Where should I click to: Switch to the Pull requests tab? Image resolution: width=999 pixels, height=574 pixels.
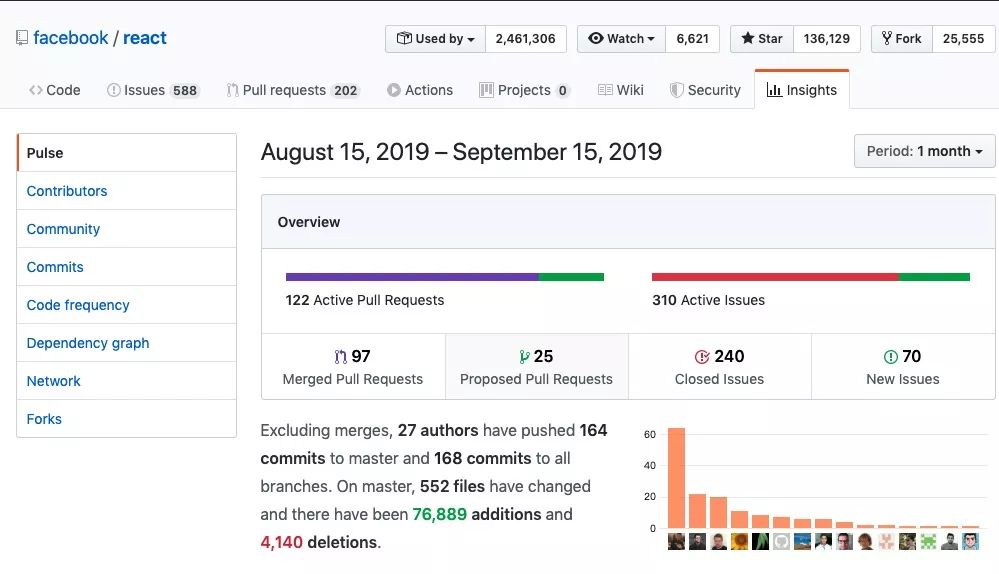click(292, 90)
